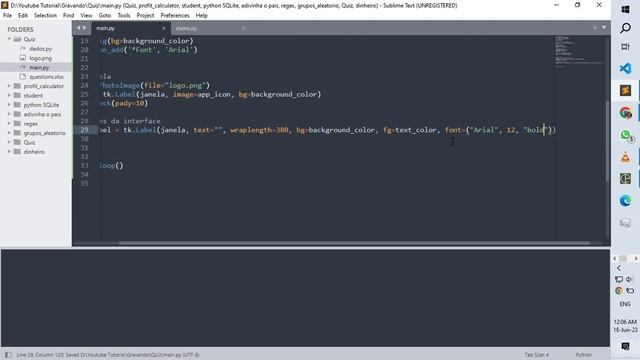640x360 pixels.
Task: Click "bold" string on line 29
Action: (535, 130)
